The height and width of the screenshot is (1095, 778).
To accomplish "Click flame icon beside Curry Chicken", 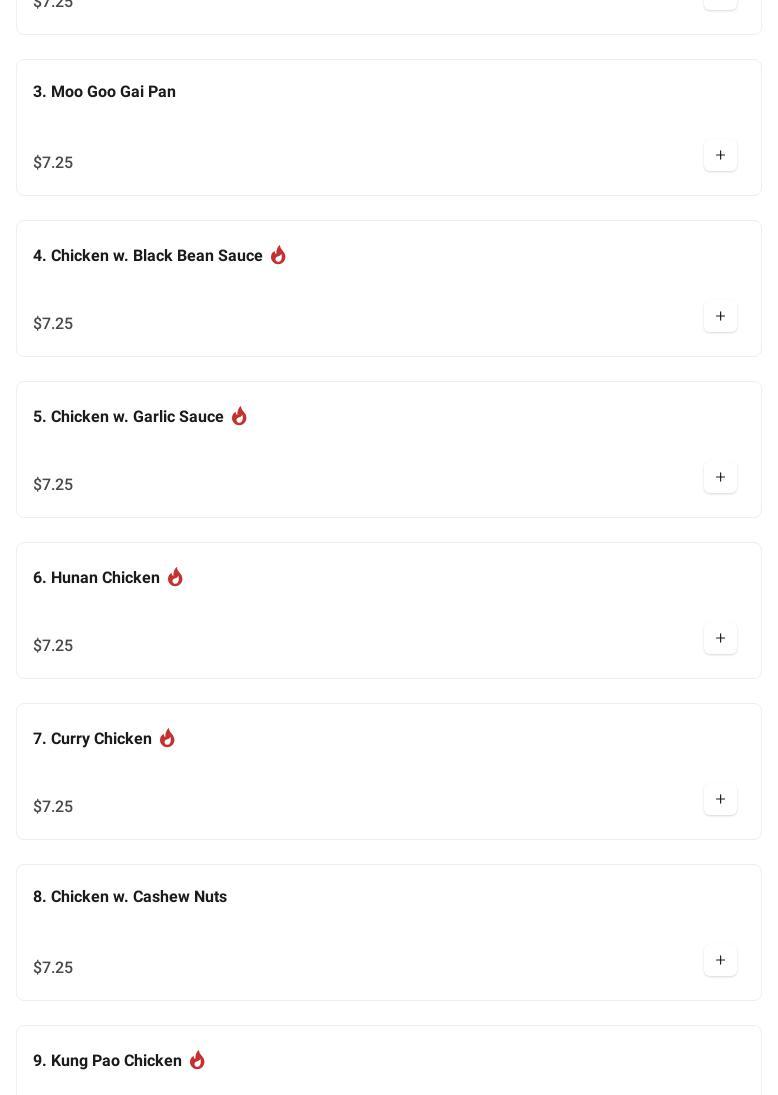I will point(167,738).
